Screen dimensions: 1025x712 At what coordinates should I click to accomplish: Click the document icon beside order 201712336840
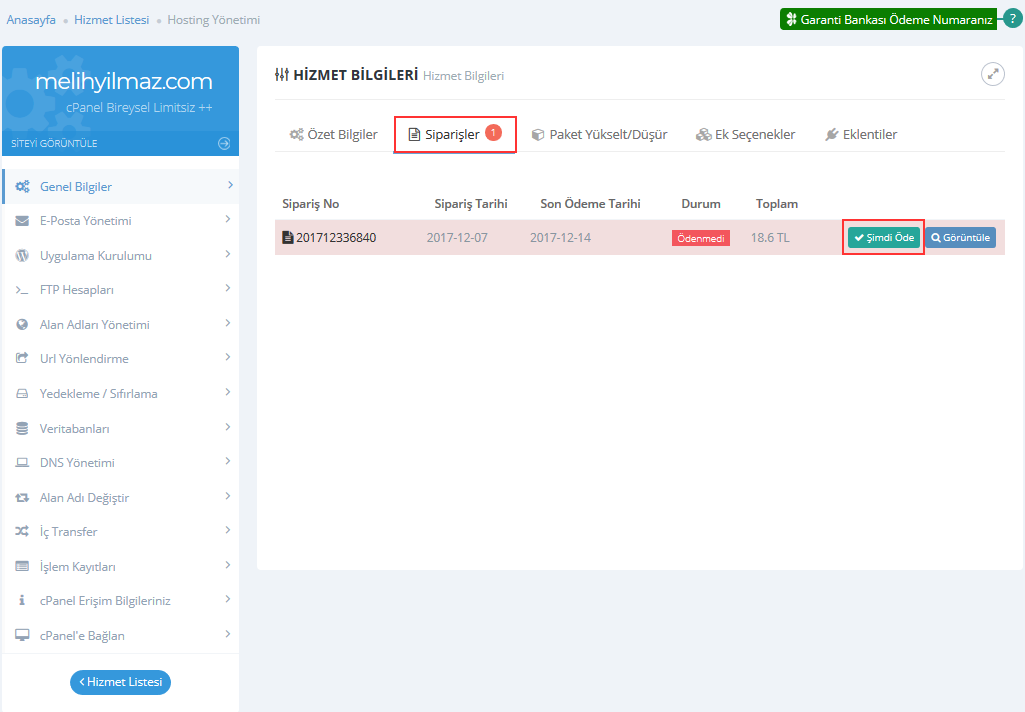[288, 238]
